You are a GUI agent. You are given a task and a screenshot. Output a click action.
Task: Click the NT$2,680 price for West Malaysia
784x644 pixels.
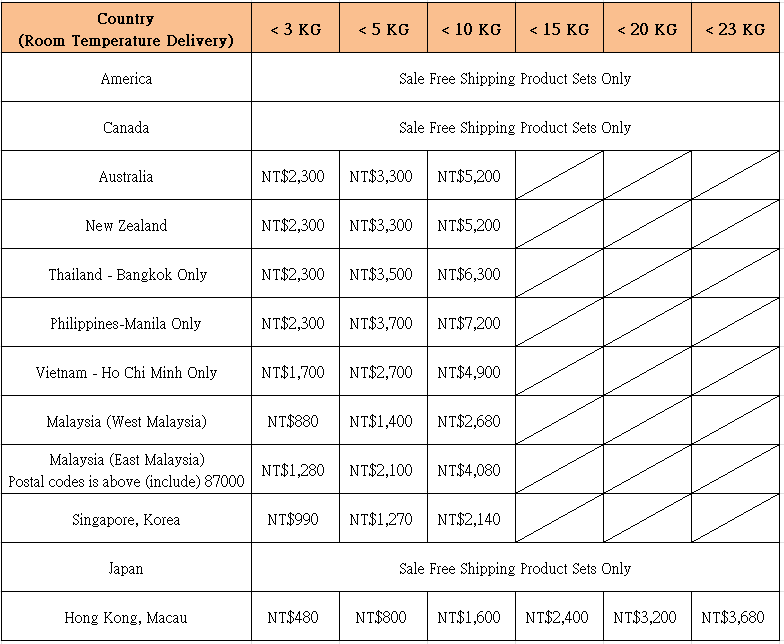469,421
